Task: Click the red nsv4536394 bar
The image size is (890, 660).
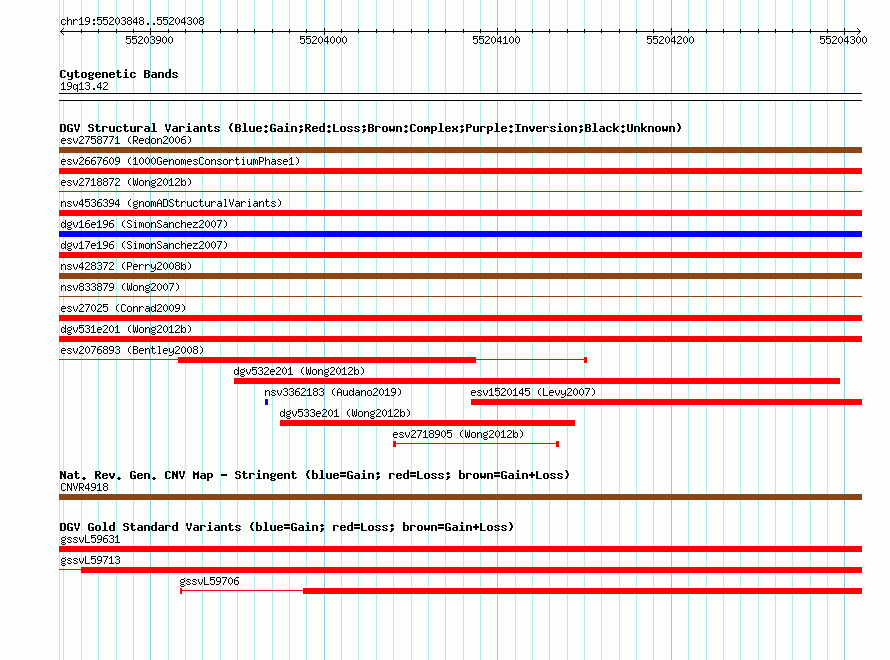Action: (x=460, y=213)
